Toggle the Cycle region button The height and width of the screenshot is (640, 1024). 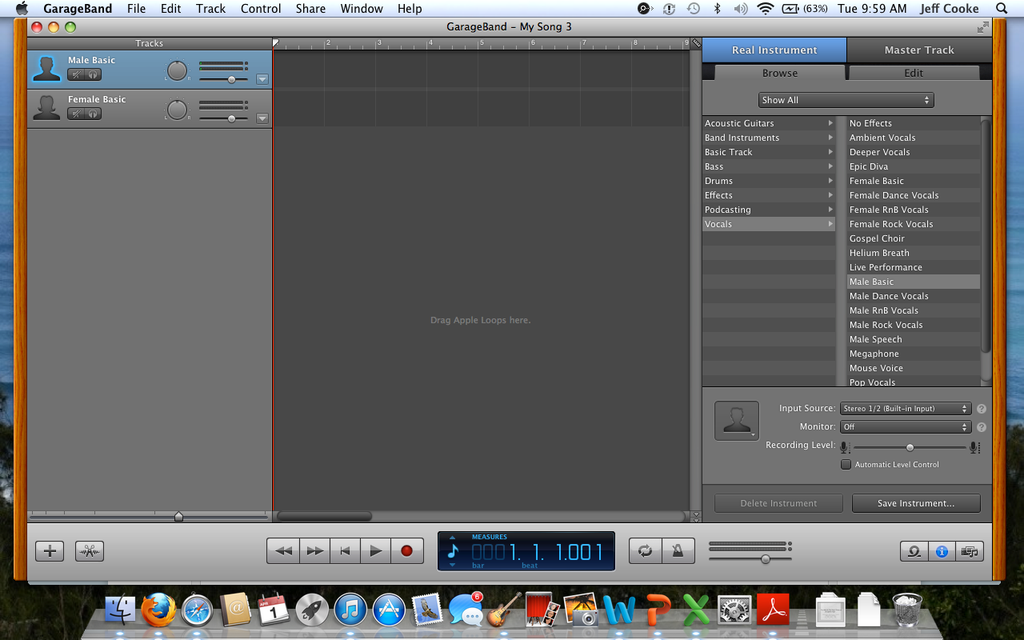[645, 551]
